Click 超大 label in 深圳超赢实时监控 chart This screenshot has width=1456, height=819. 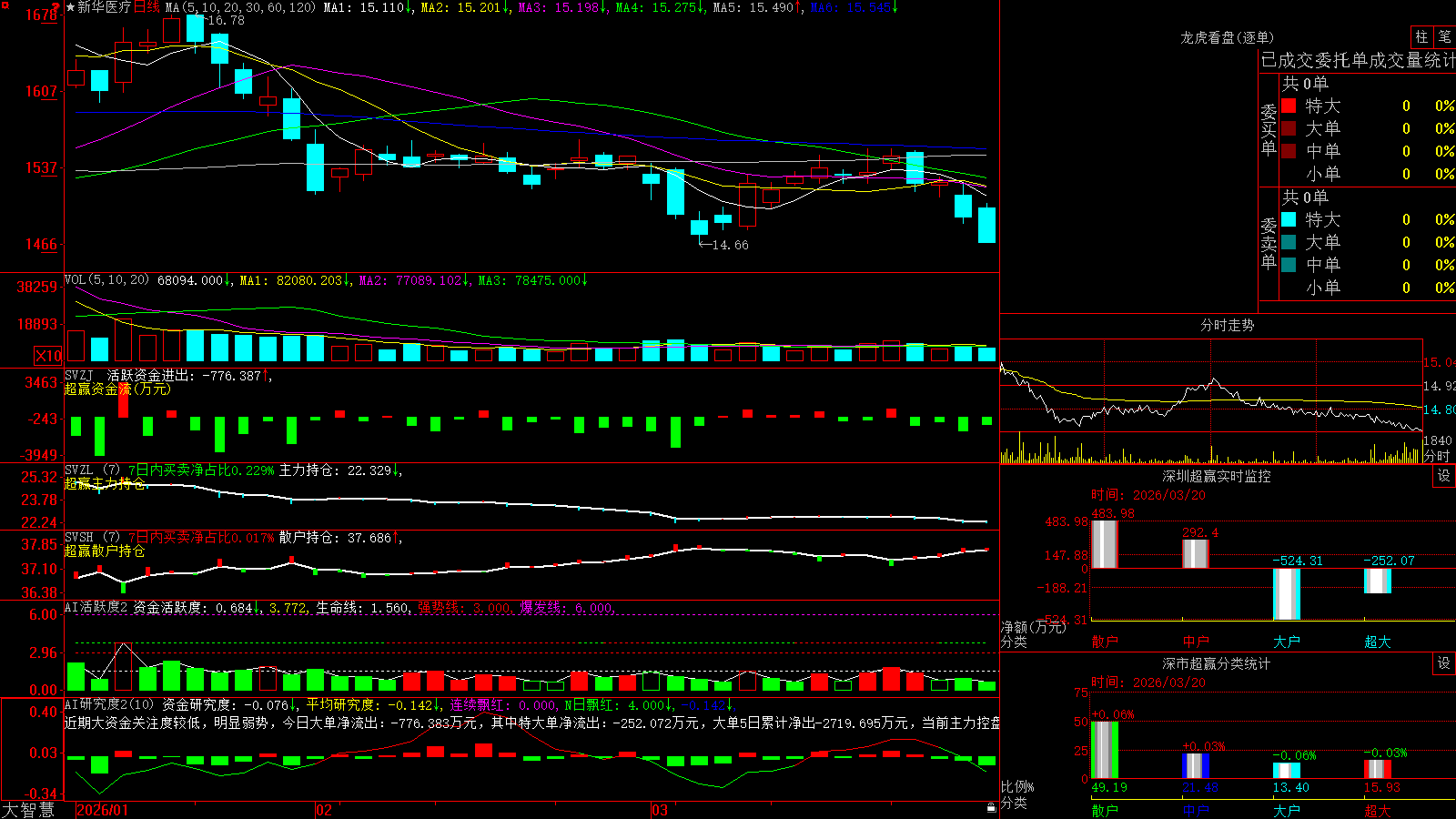pos(1378,642)
